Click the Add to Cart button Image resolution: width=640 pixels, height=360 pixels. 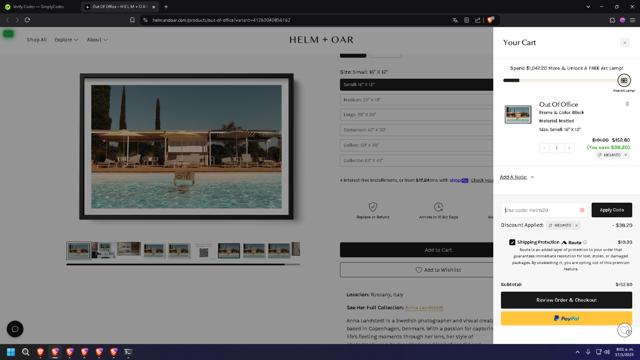[x=416, y=250]
